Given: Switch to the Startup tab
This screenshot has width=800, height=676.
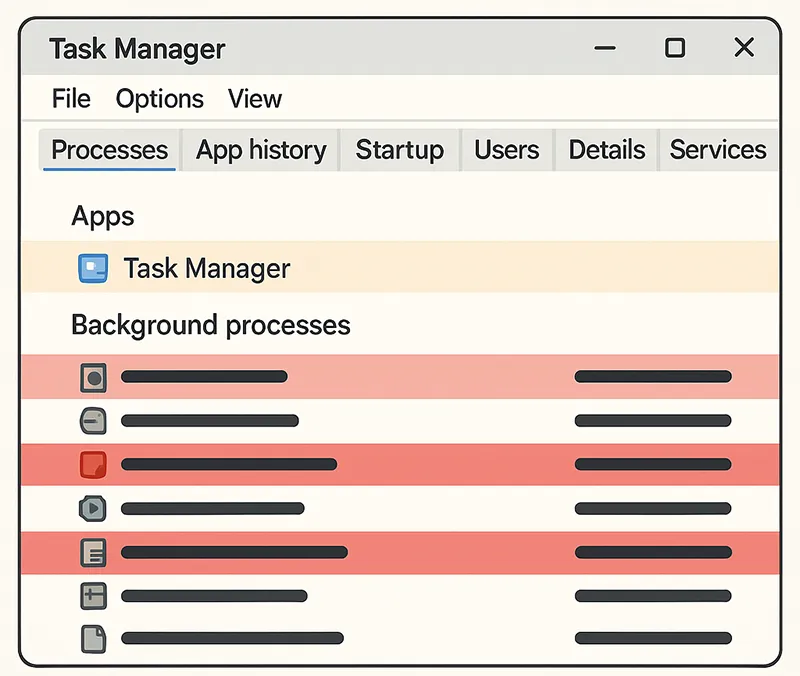Looking at the screenshot, I should [399, 150].
